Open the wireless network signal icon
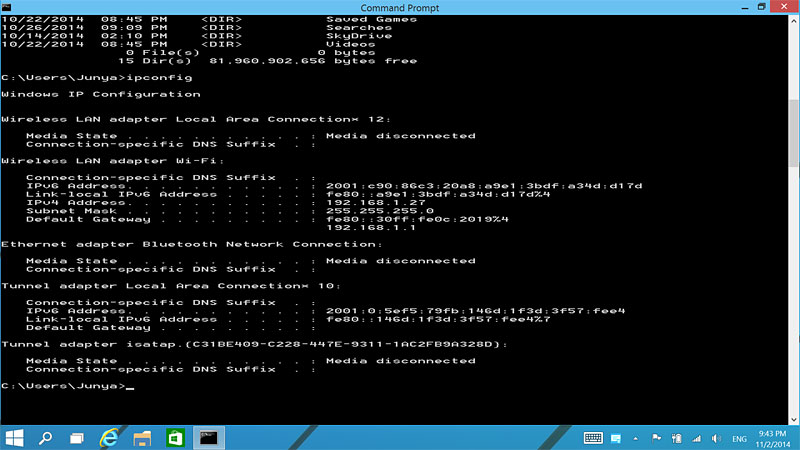The image size is (800, 450). click(696, 438)
